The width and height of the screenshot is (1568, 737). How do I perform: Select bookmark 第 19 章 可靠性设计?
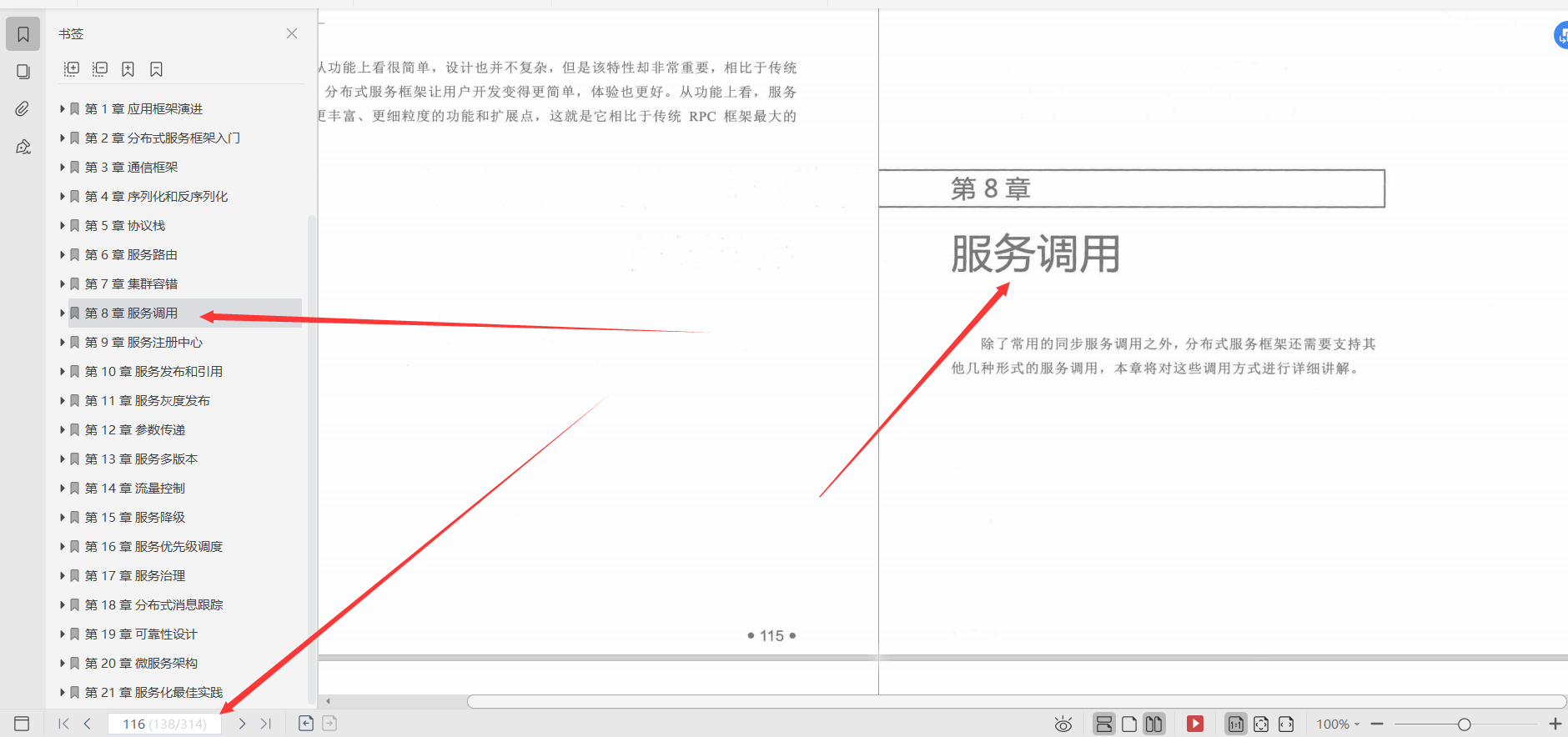(x=141, y=634)
